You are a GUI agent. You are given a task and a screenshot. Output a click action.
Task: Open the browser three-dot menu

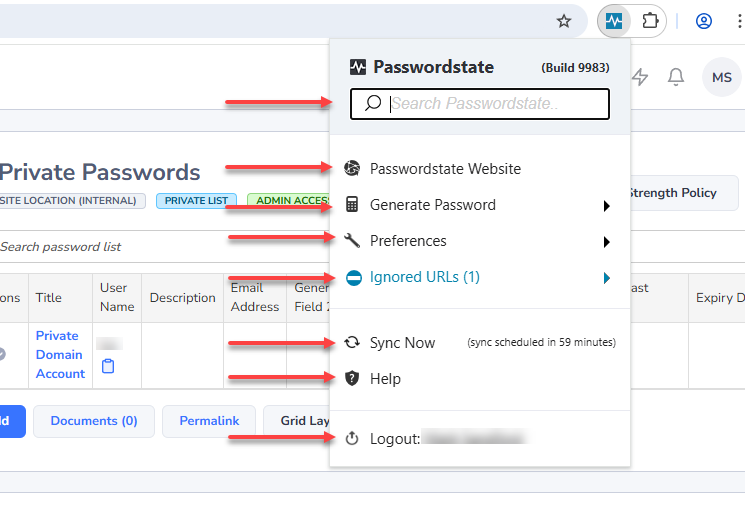(x=739, y=21)
